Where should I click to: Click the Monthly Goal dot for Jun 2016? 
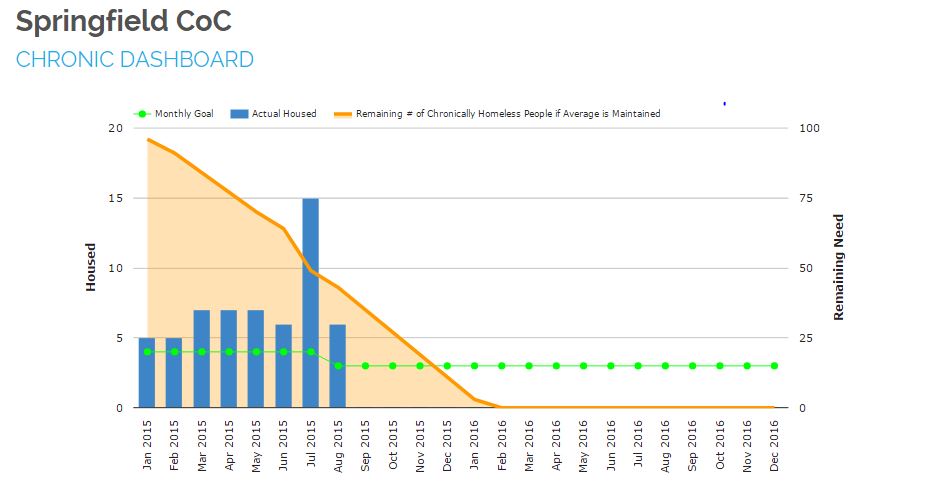[610, 366]
